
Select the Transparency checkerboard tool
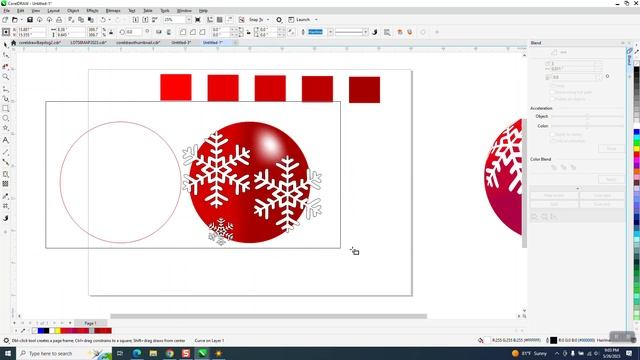coord(5,184)
